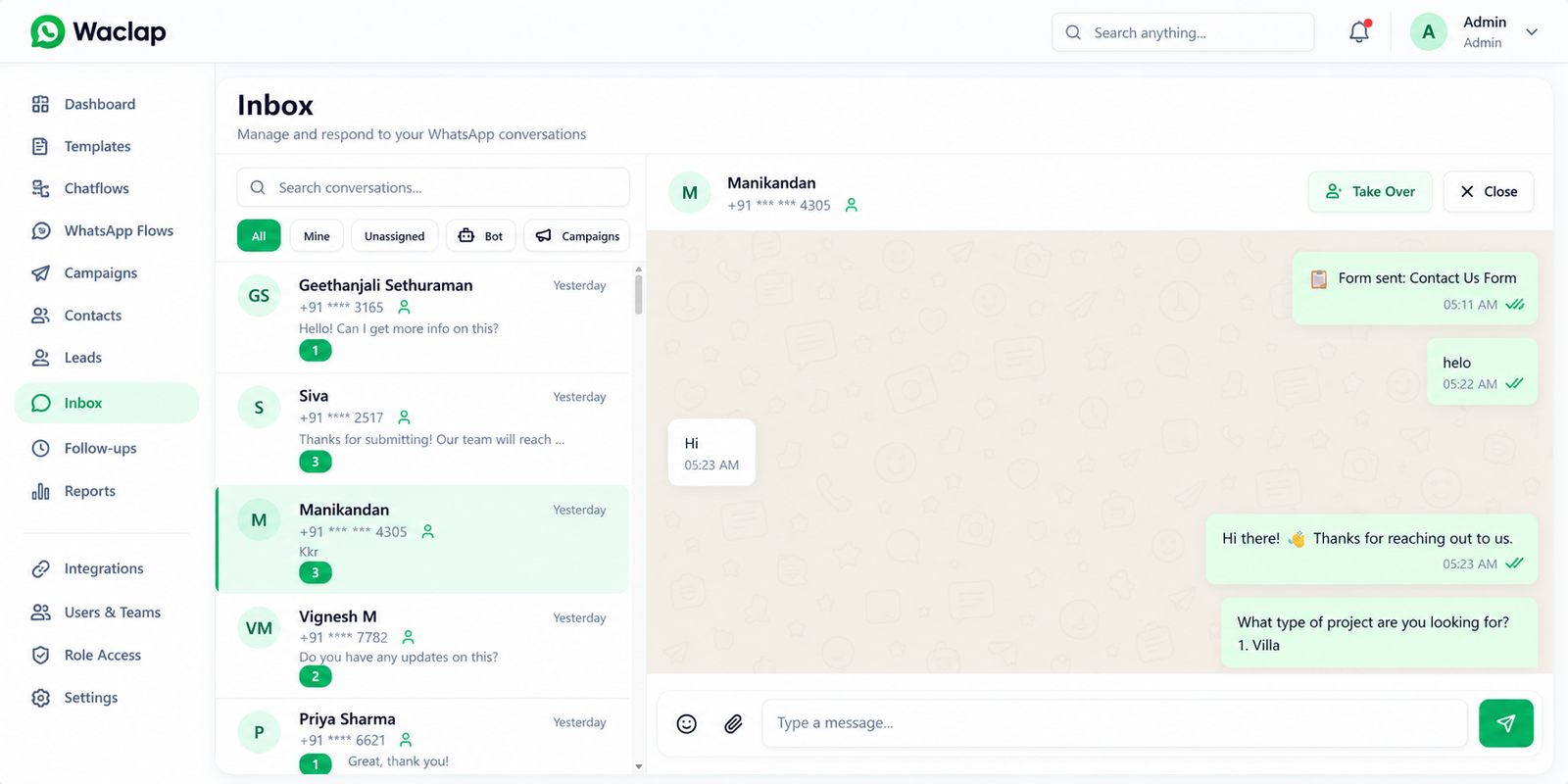
Task: Click the GS avatar for Geethanjali
Action: click(259, 296)
